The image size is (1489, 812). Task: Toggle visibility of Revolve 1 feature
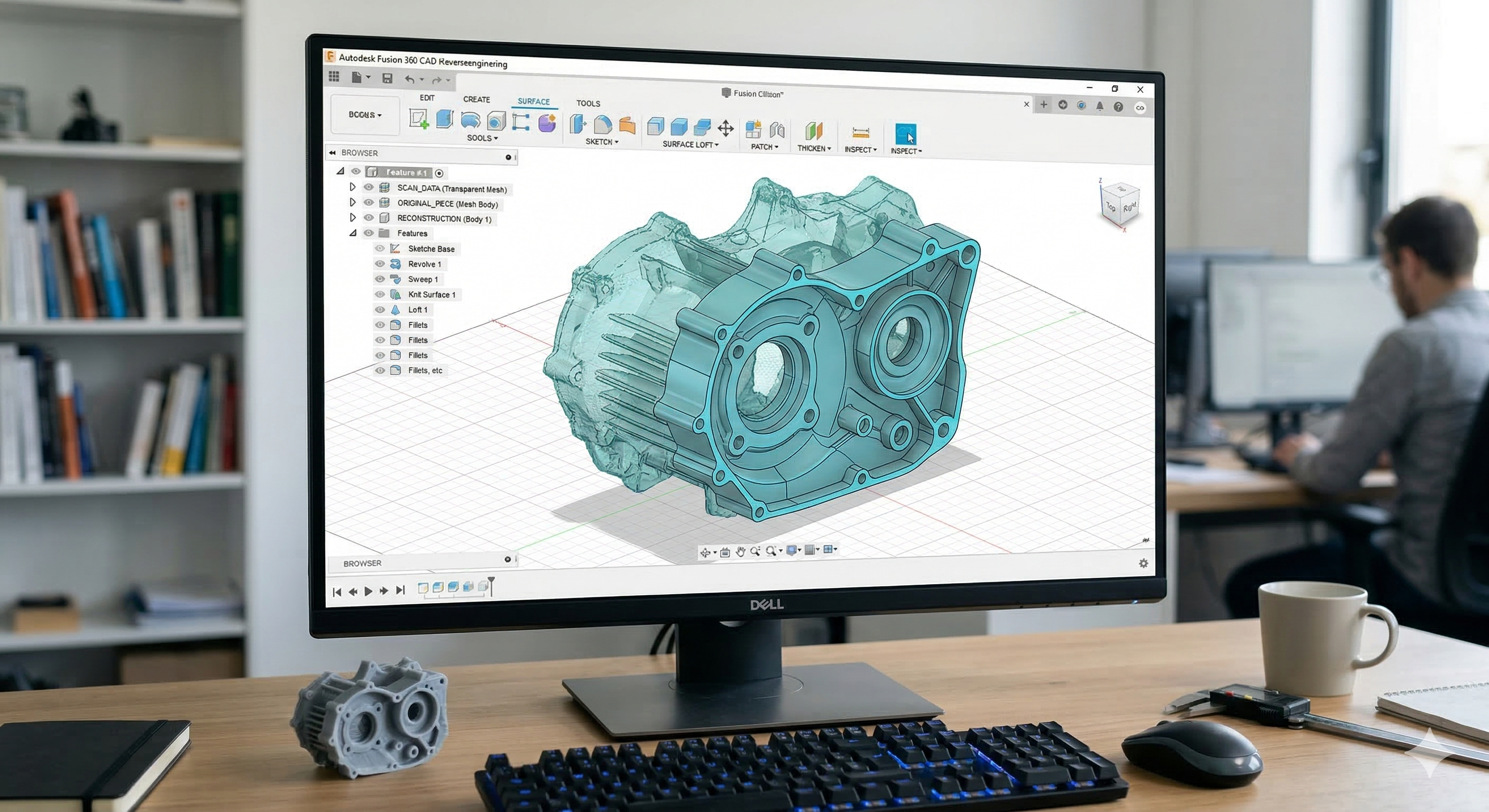point(380,264)
